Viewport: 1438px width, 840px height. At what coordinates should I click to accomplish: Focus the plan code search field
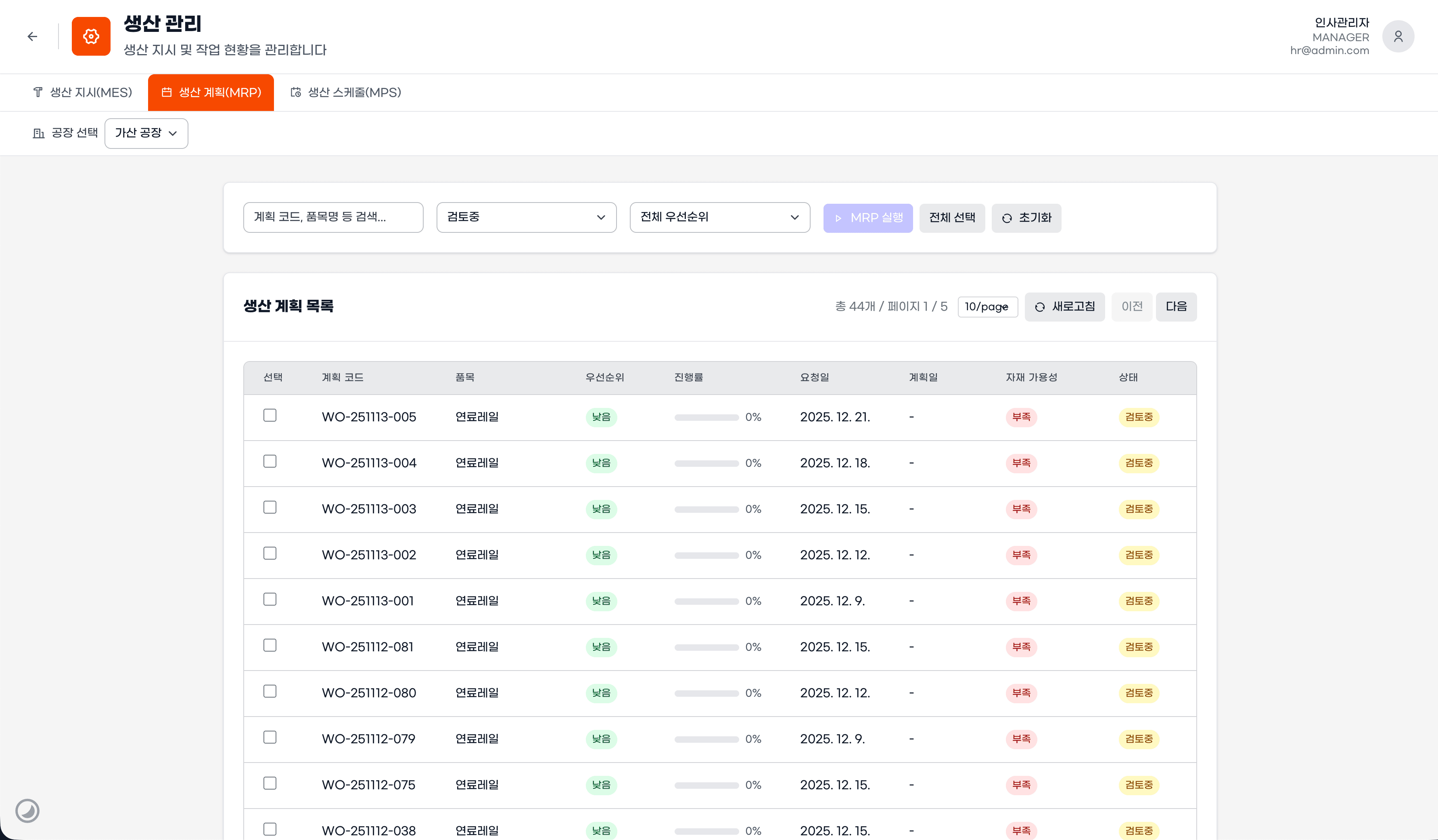(333, 217)
